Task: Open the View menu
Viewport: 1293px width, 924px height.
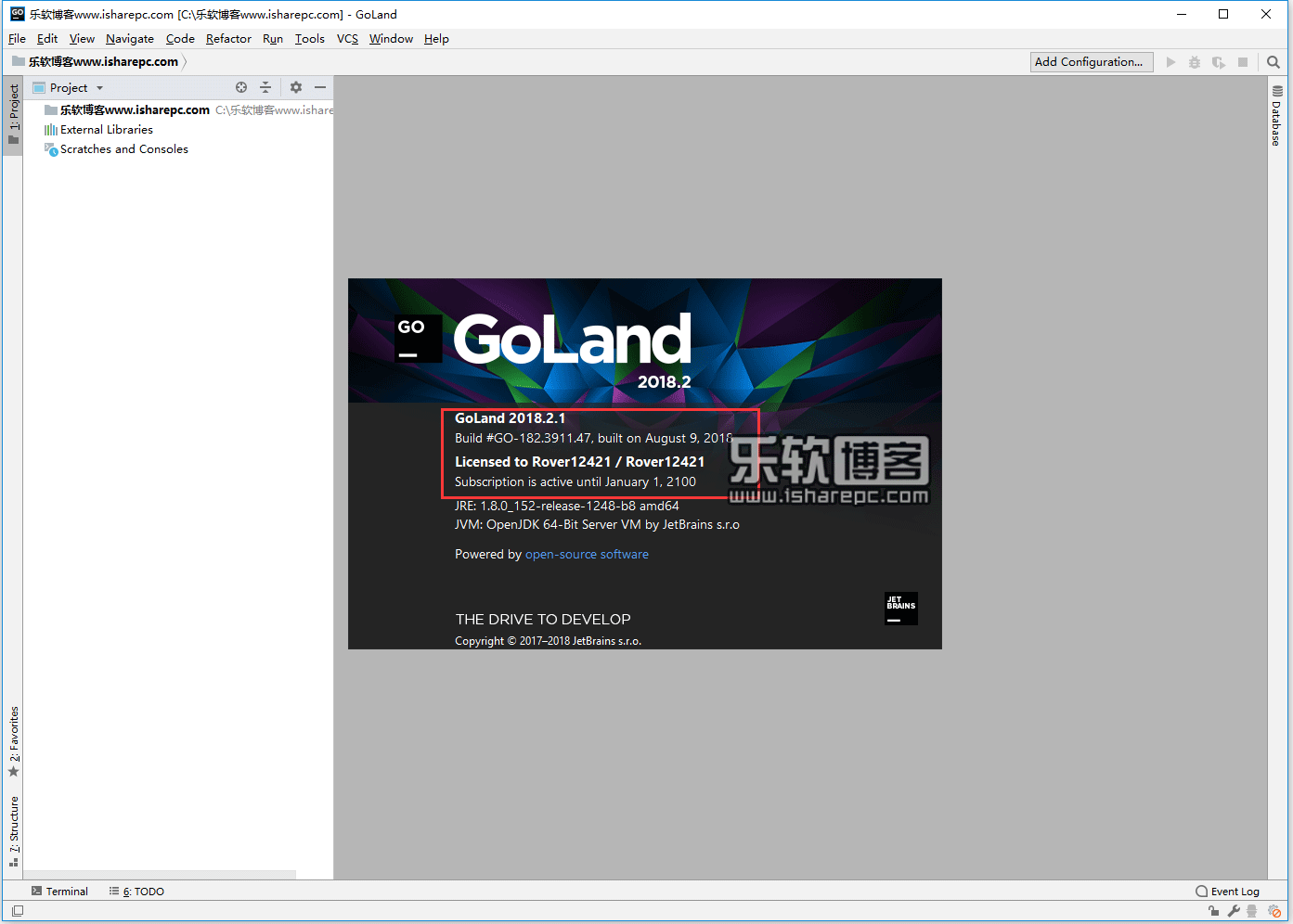Action: click(x=82, y=39)
